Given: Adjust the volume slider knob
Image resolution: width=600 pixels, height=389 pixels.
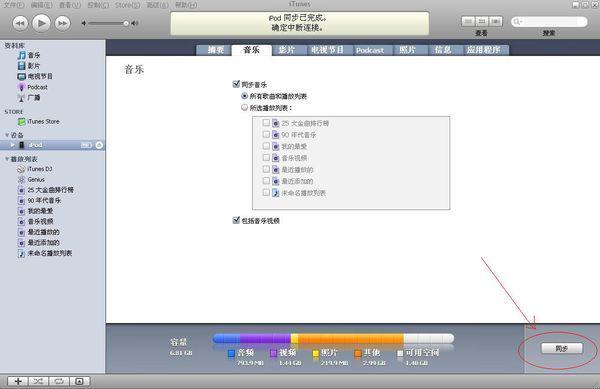Looking at the screenshot, I should 126,23.
